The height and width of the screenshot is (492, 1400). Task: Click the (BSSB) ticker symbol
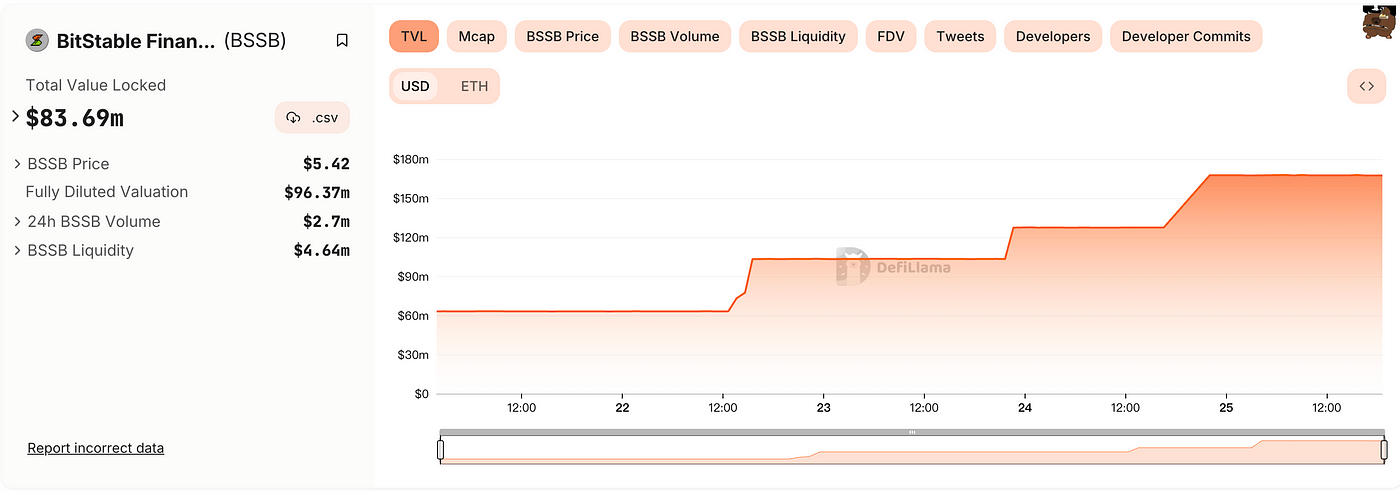tap(255, 41)
